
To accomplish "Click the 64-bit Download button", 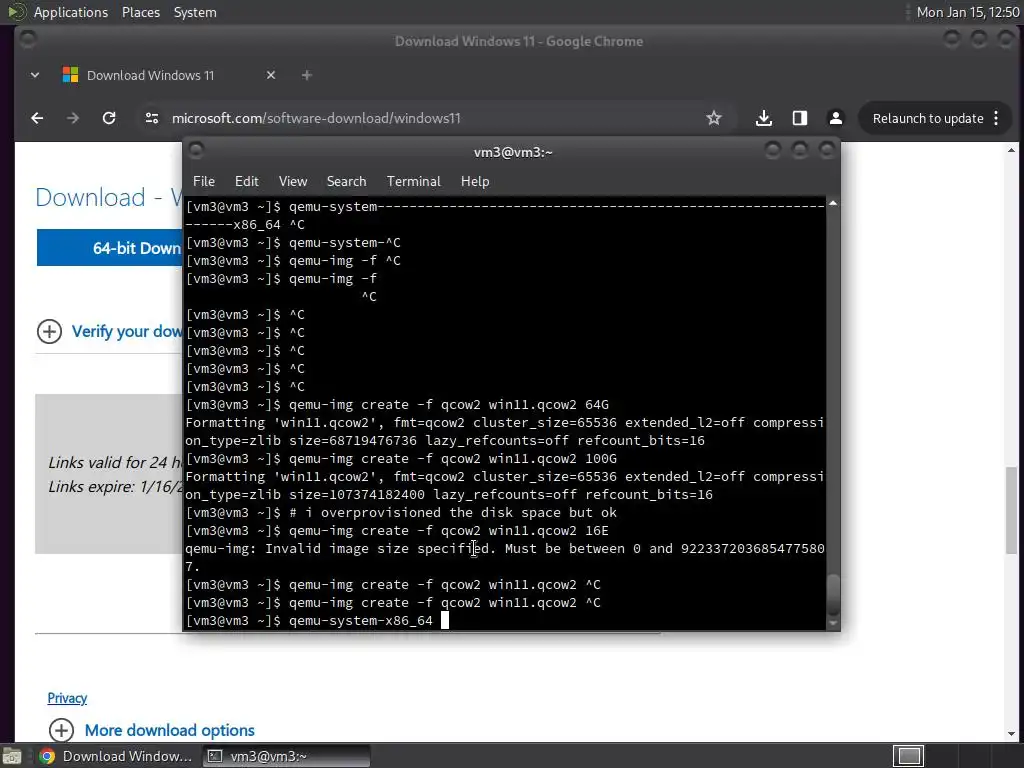I will coord(109,248).
